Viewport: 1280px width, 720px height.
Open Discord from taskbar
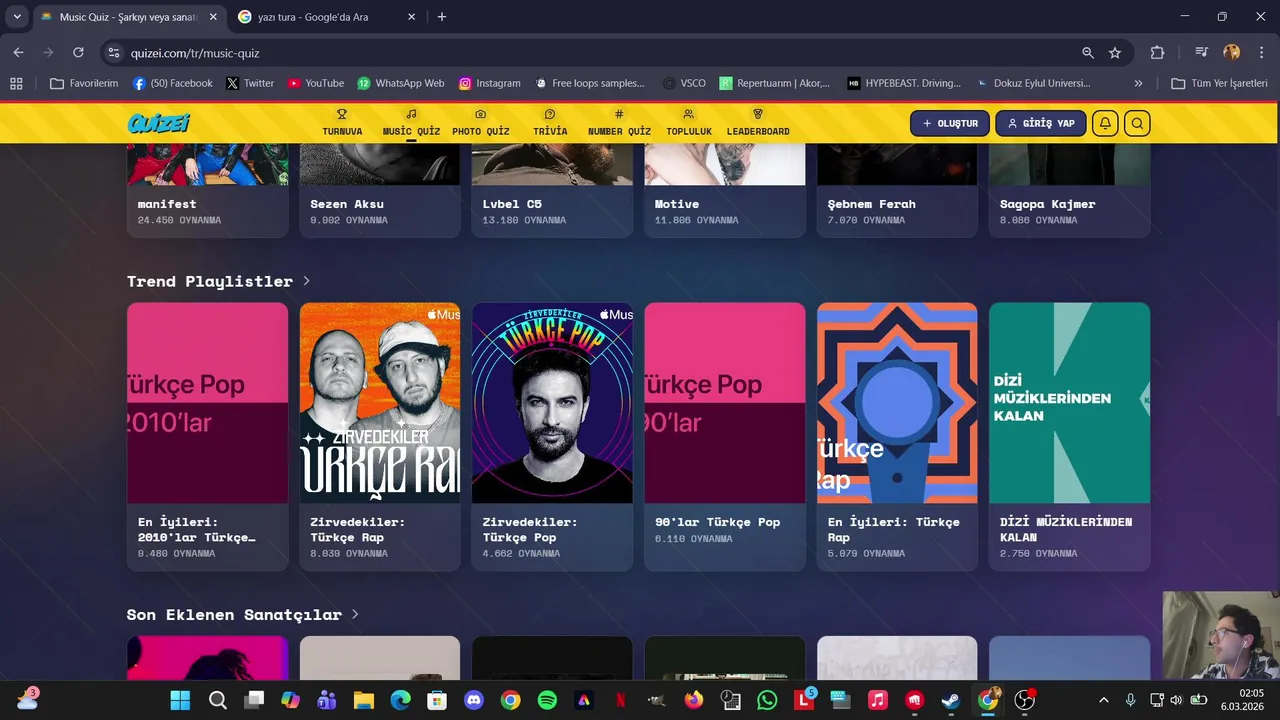pos(474,700)
